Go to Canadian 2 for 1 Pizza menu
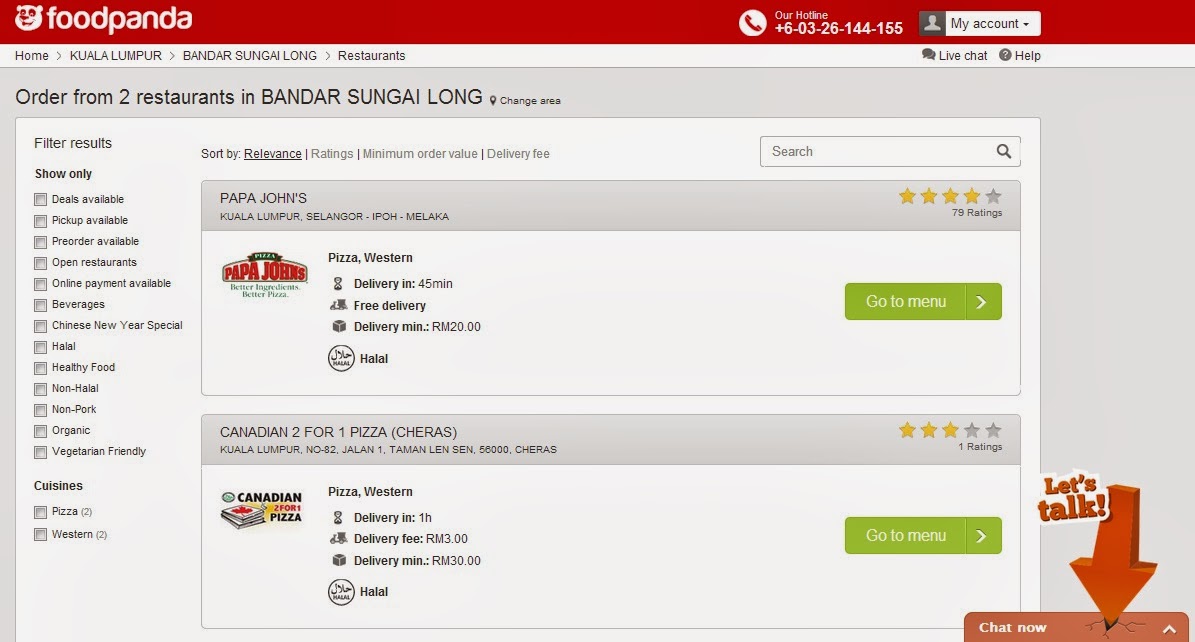Image resolution: width=1195 pixels, height=642 pixels. tap(923, 536)
